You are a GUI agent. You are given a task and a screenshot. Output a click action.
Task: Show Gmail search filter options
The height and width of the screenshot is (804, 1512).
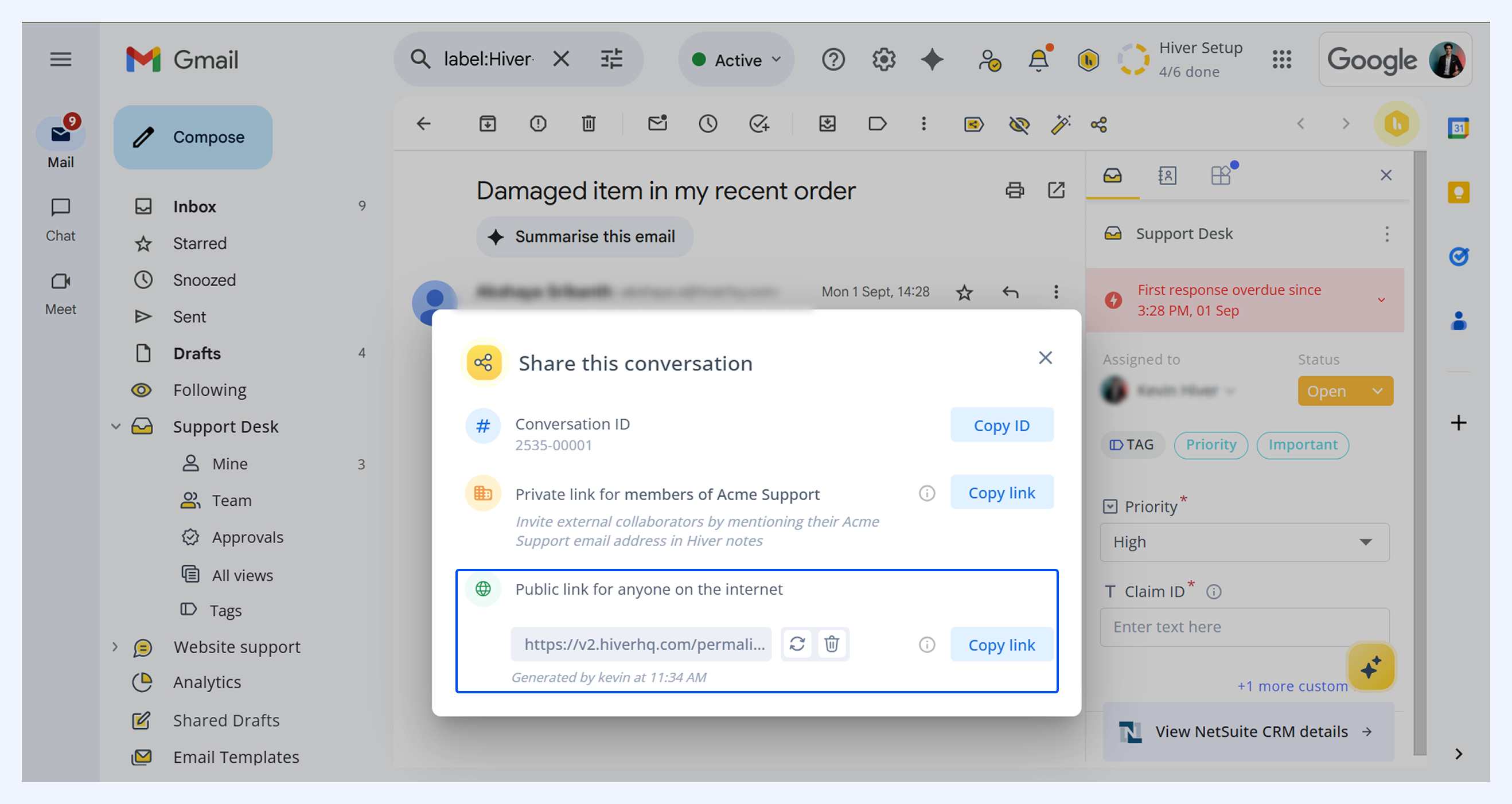(611, 58)
